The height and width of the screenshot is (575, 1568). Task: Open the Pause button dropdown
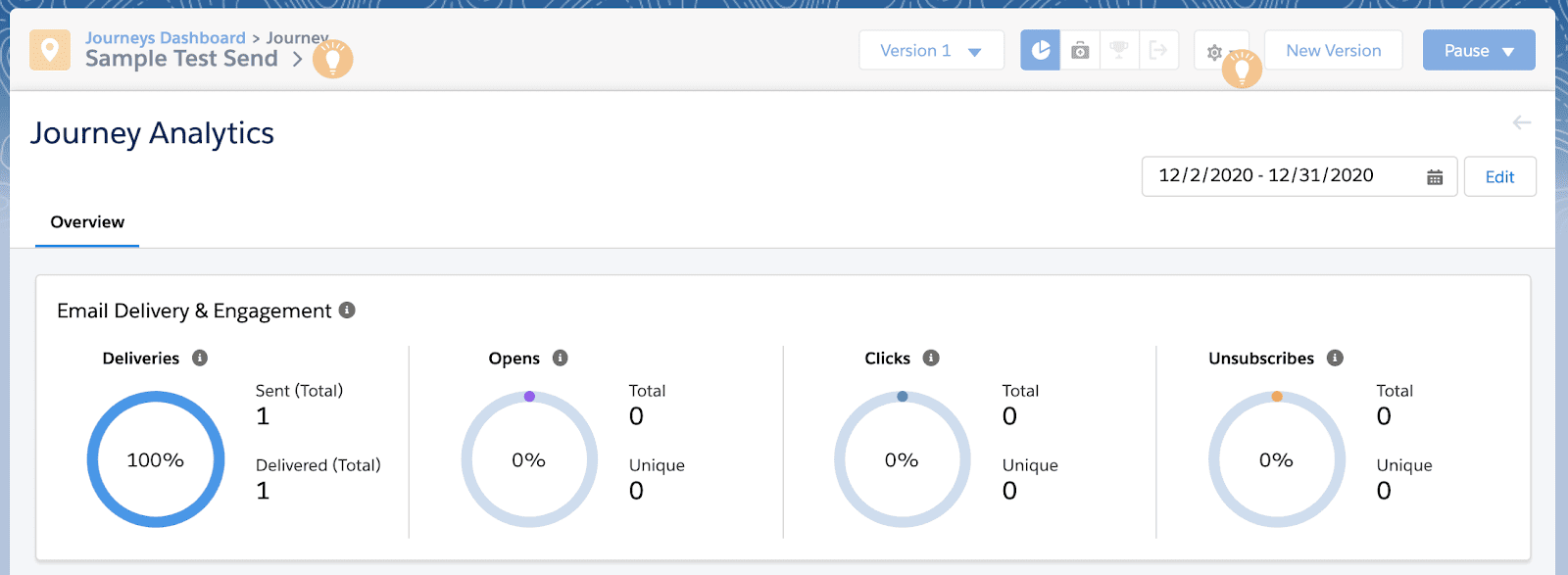[1508, 52]
